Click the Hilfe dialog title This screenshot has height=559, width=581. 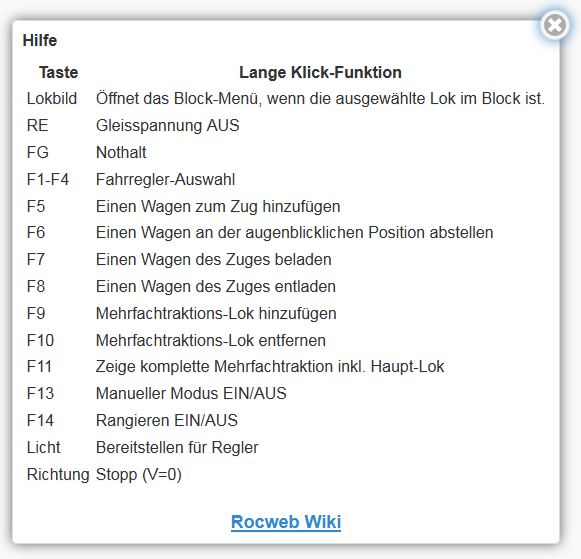(x=40, y=40)
